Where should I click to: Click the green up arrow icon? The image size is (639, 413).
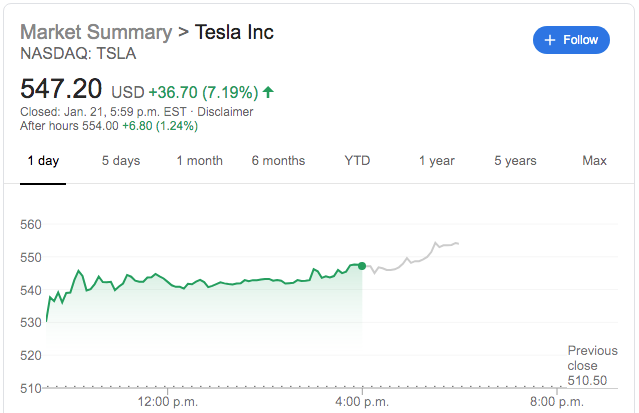coord(268,92)
